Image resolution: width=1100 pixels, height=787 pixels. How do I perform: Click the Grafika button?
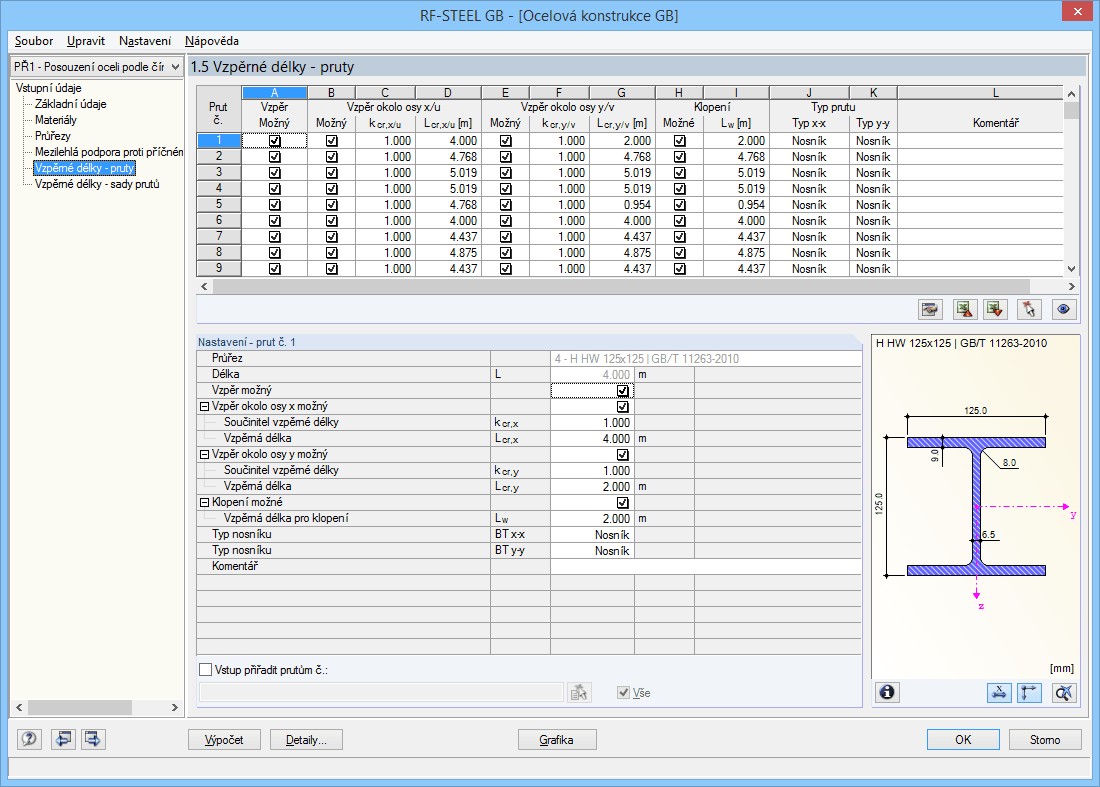[x=557, y=739]
